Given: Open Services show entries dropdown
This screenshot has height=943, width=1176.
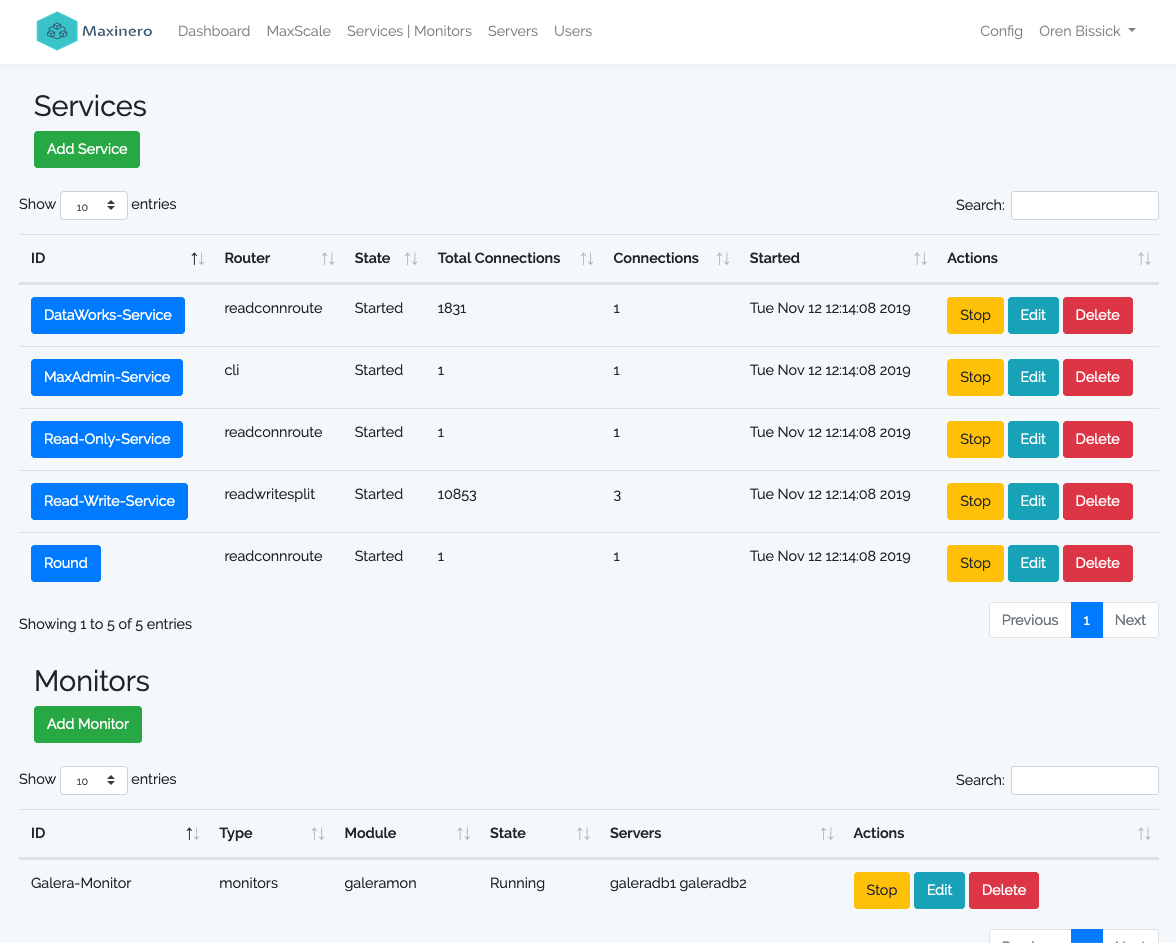Looking at the screenshot, I should [94, 206].
